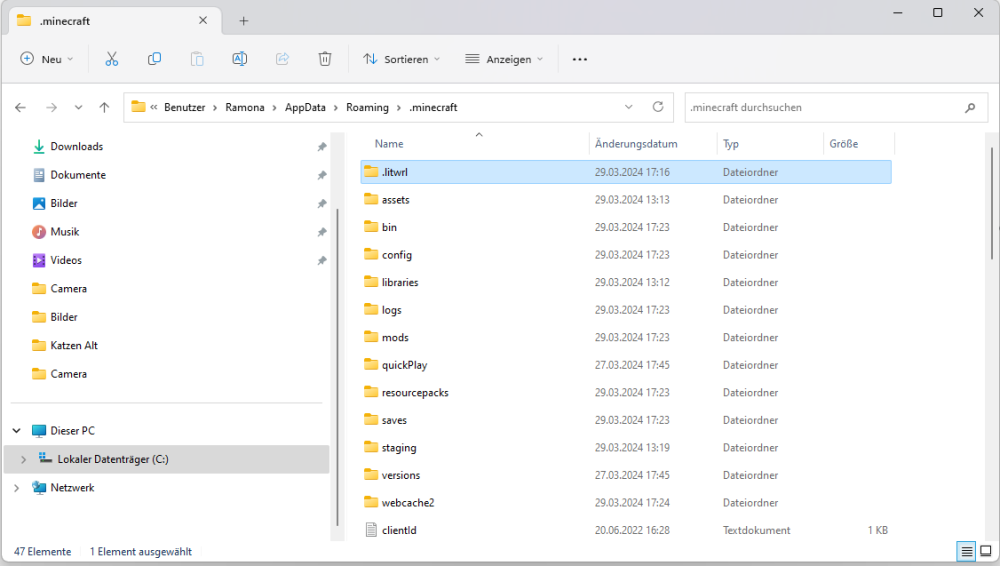This screenshot has height=566, width=1000.
Task: Open Musik in the sidebar
Action: [x=64, y=232]
